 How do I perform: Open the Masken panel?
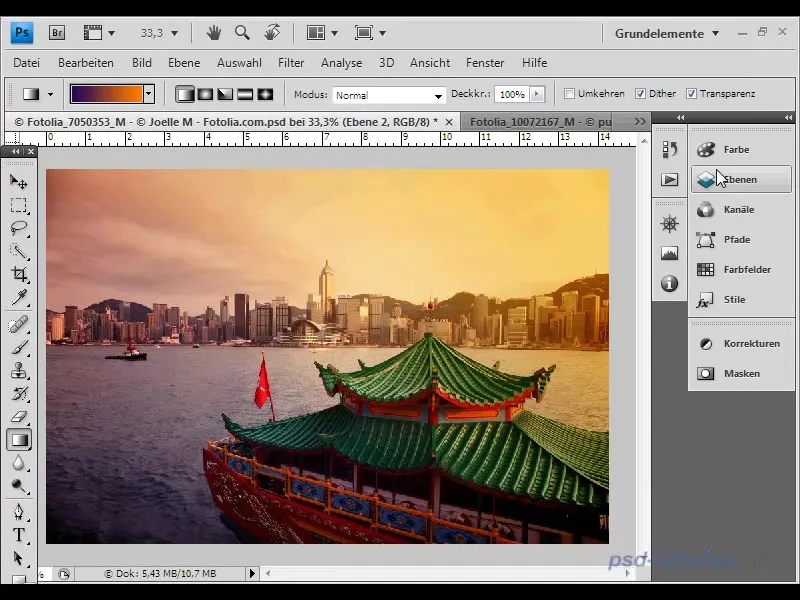(741, 373)
